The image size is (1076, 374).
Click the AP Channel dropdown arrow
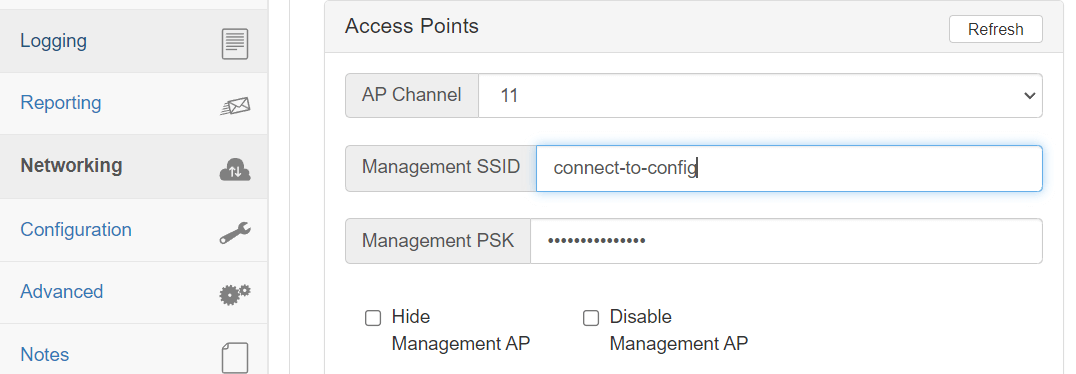[1029, 96]
